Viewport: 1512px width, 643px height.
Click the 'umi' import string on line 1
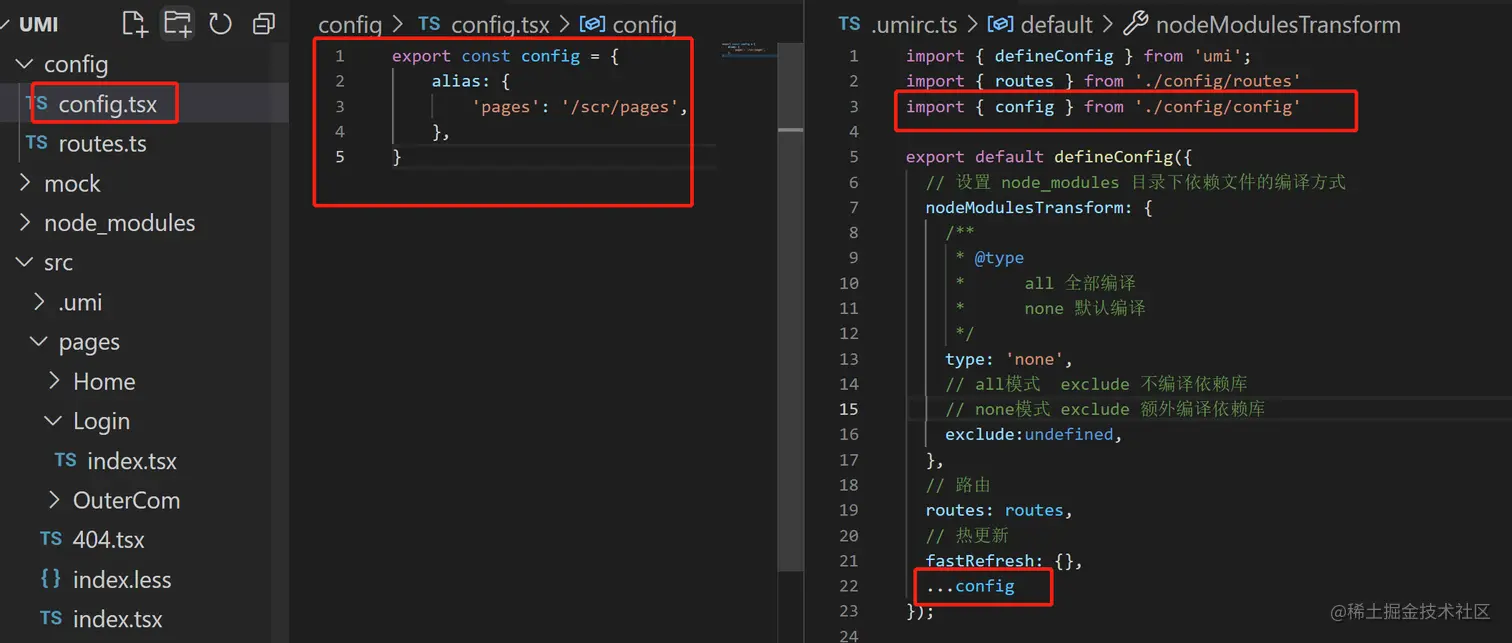click(1216, 56)
